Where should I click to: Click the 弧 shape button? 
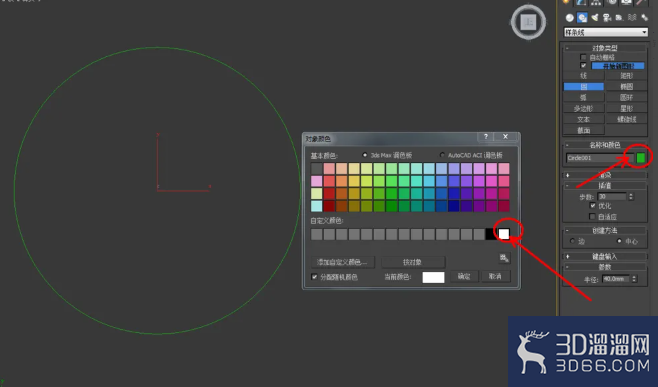(584, 97)
